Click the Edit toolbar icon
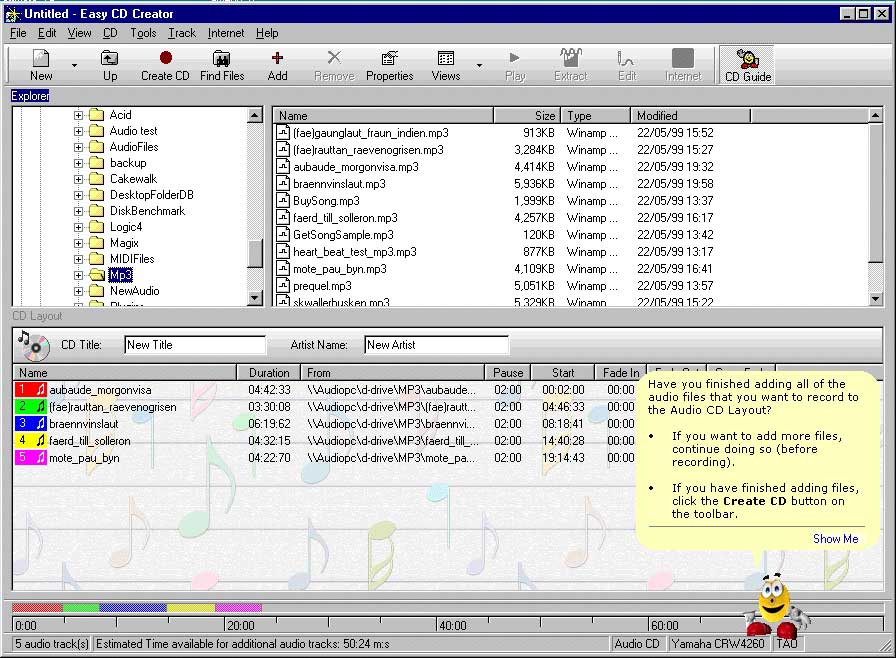The image size is (896, 658). [627, 65]
